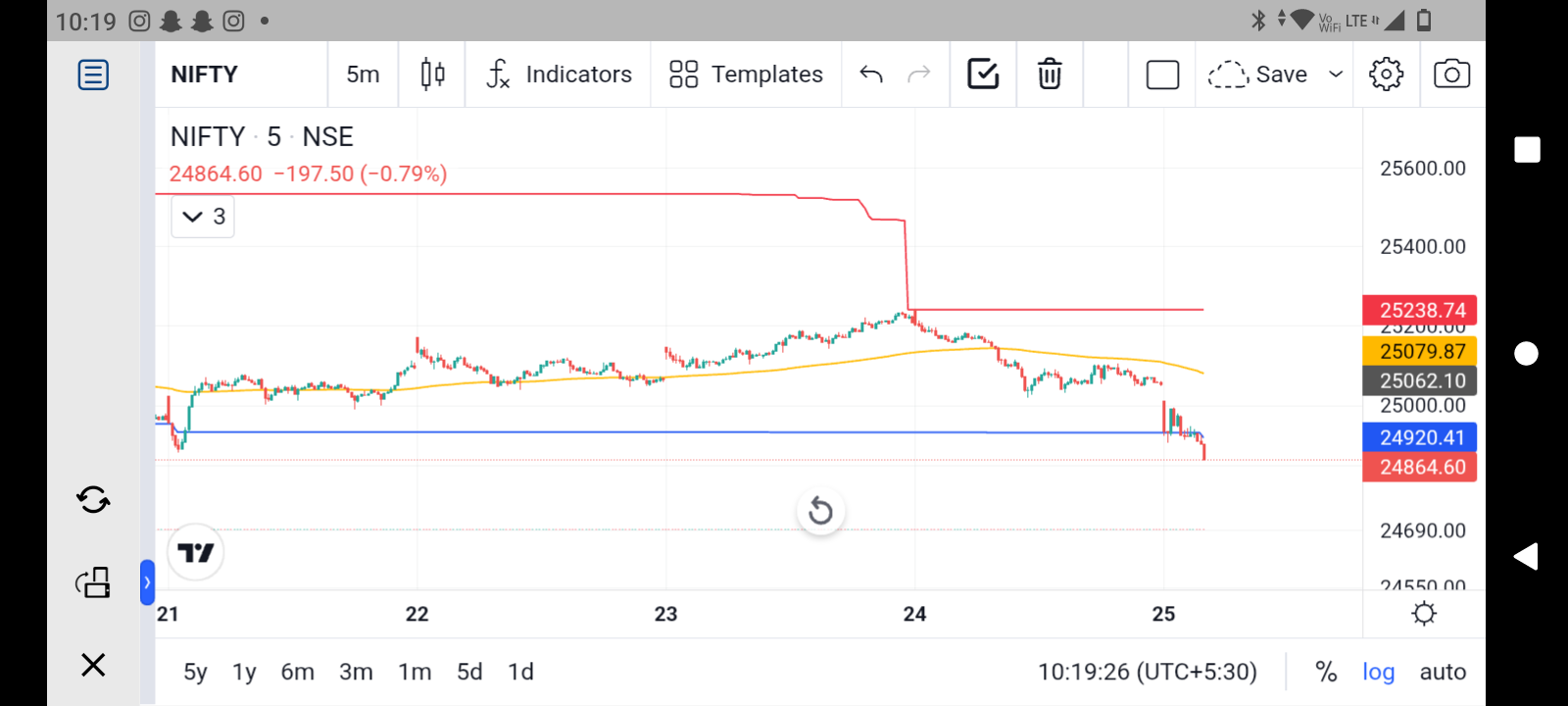The height and width of the screenshot is (706, 1568).
Task: Click the blue 24920.41 price label
Action: [x=1420, y=437]
